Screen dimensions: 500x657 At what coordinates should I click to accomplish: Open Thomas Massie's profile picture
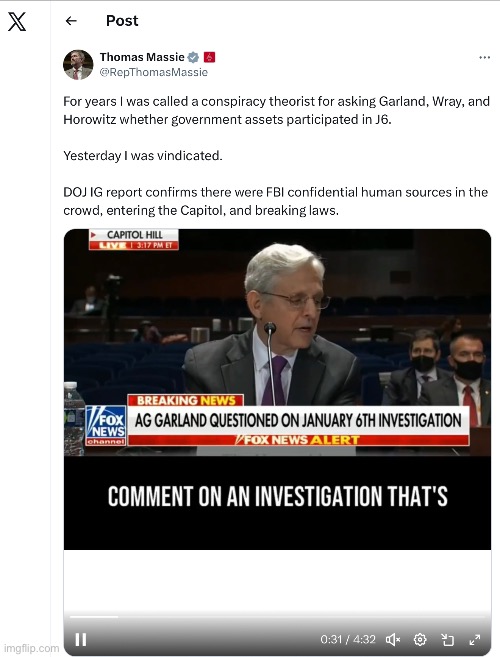[x=78, y=65]
